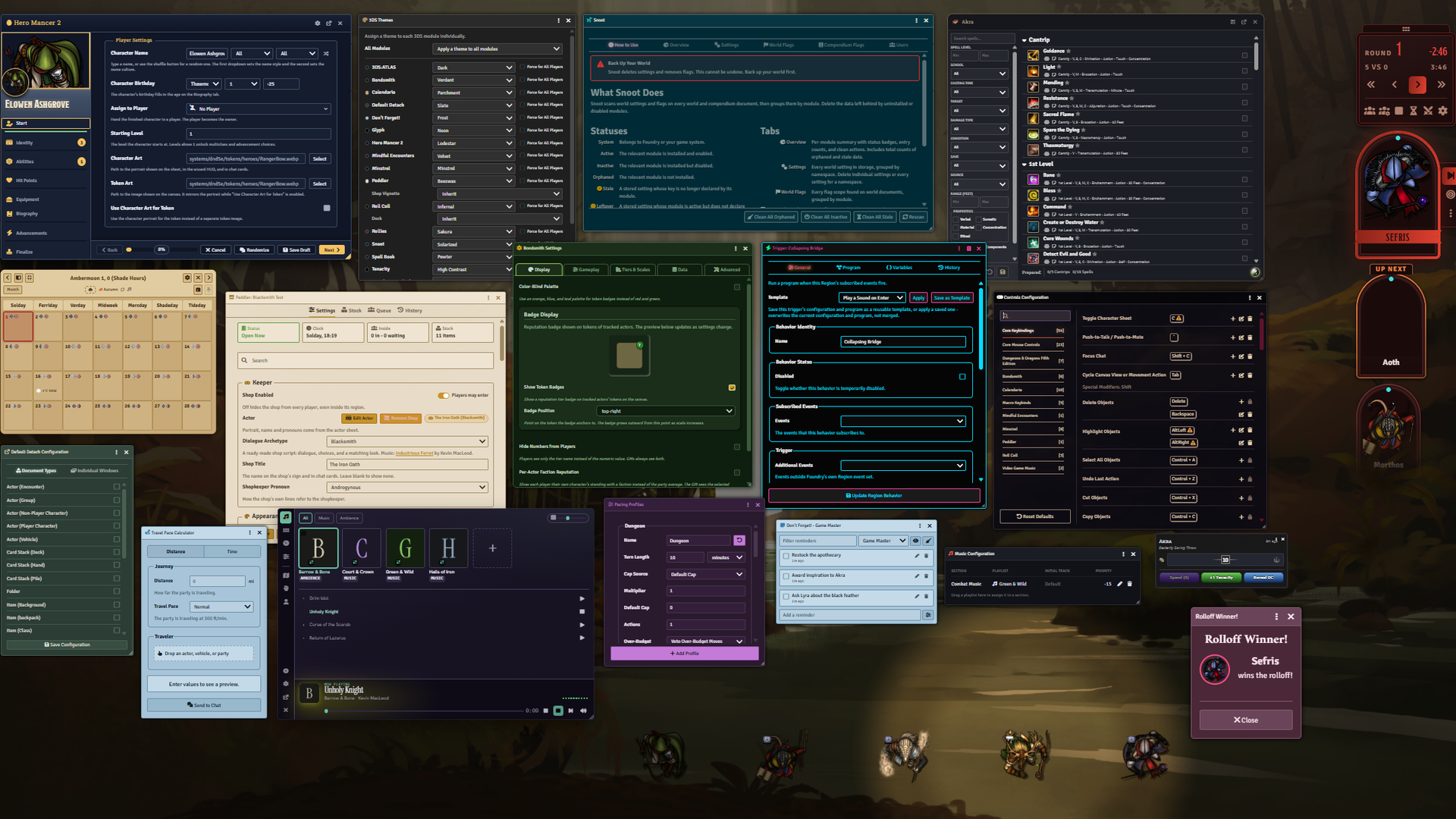
Task: Check the Guidance spell prepare checkbox
Action: click(x=1244, y=55)
